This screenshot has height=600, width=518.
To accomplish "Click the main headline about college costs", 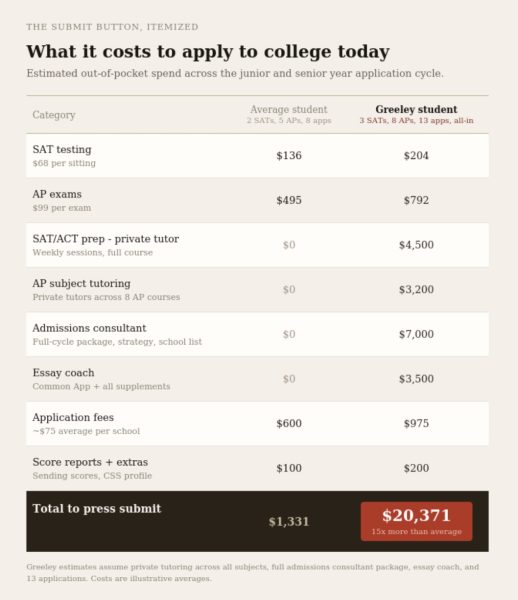I will pos(208,52).
